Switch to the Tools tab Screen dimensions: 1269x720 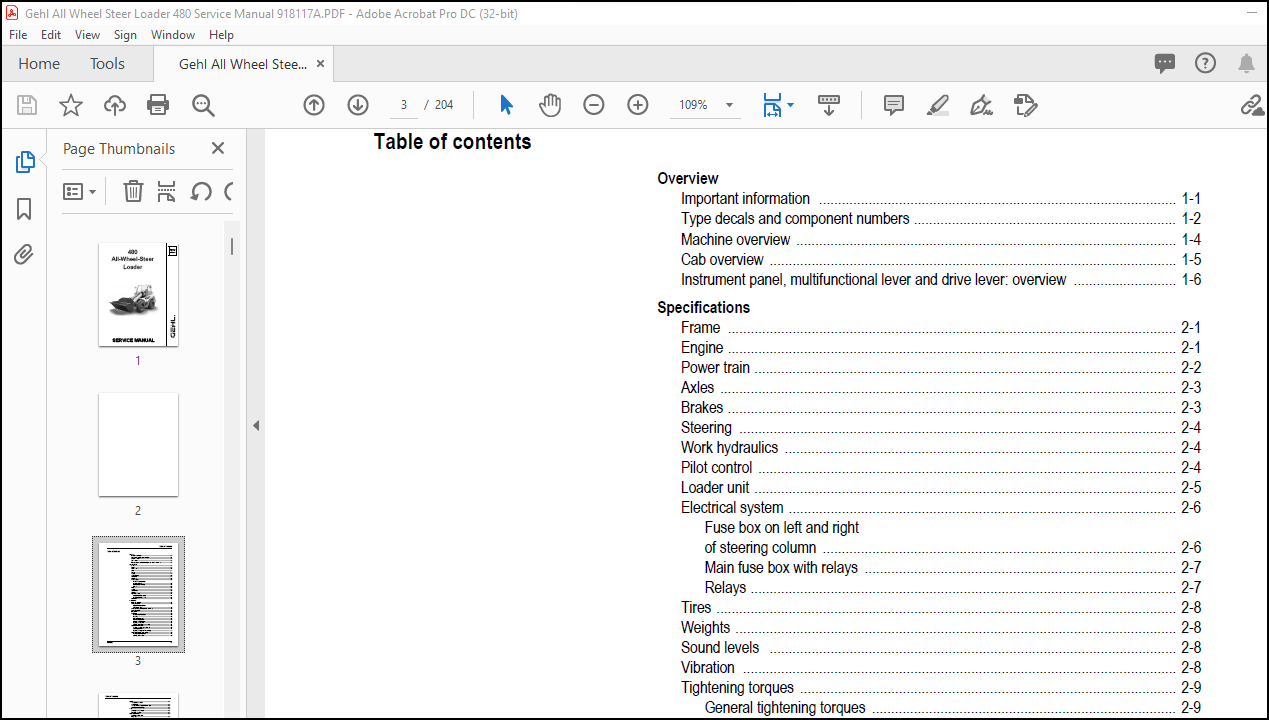point(107,63)
